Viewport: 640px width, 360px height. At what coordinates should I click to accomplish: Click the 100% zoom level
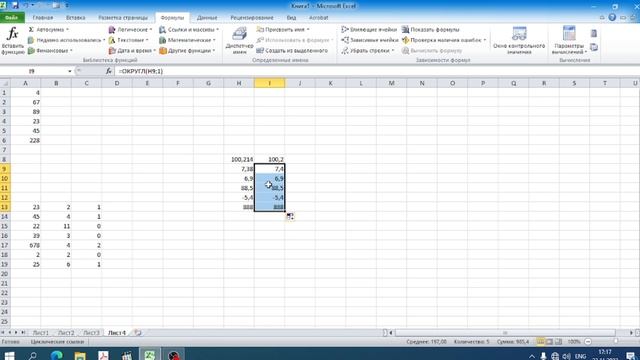574,342
